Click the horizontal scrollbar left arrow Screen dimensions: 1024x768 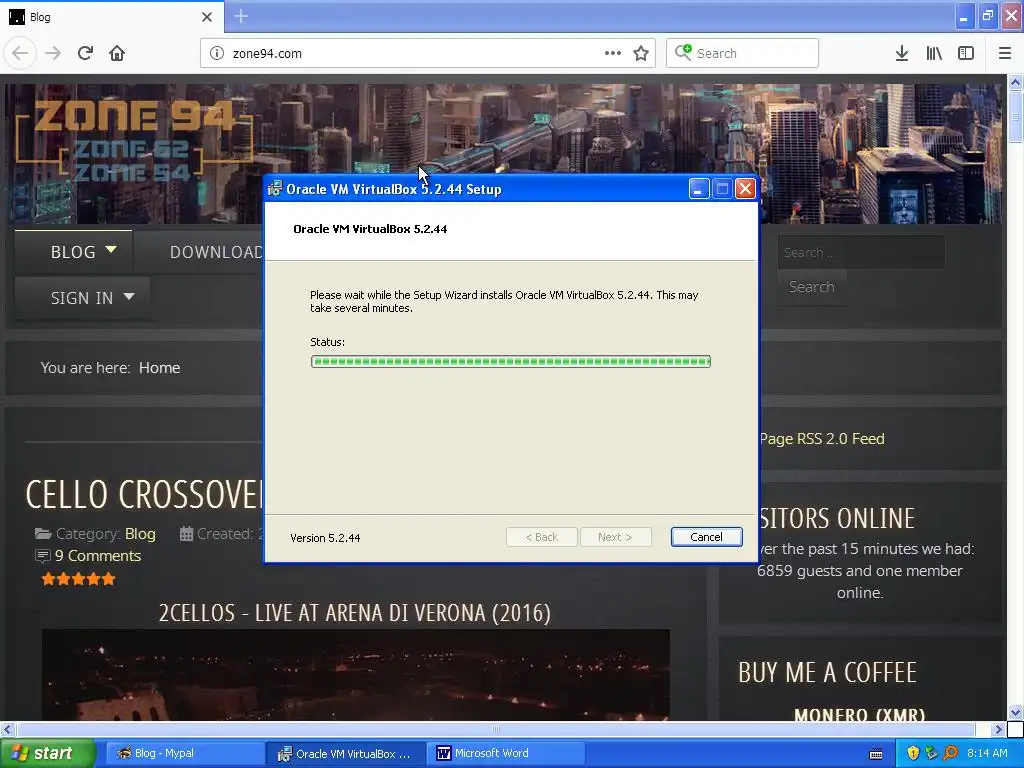tap(8, 729)
